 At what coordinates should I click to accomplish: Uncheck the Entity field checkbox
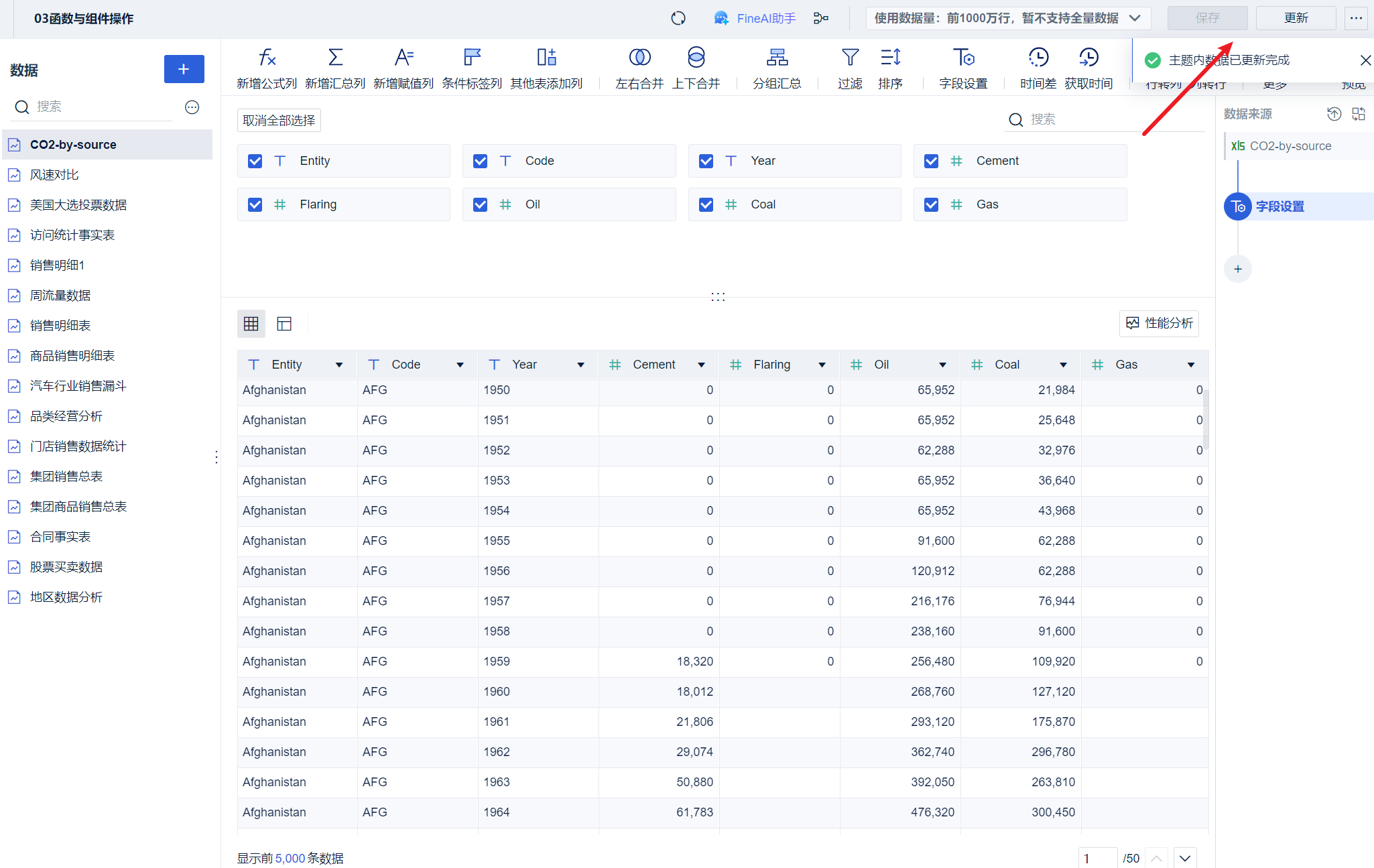[x=255, y=161]
